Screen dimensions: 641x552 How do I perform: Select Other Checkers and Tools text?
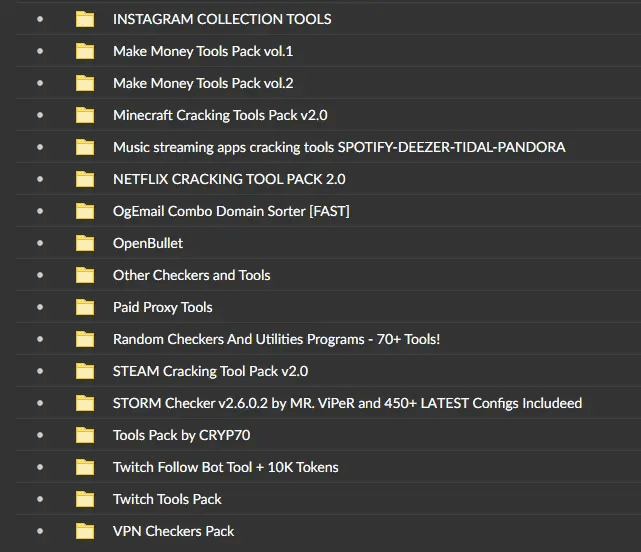[191, 275]
